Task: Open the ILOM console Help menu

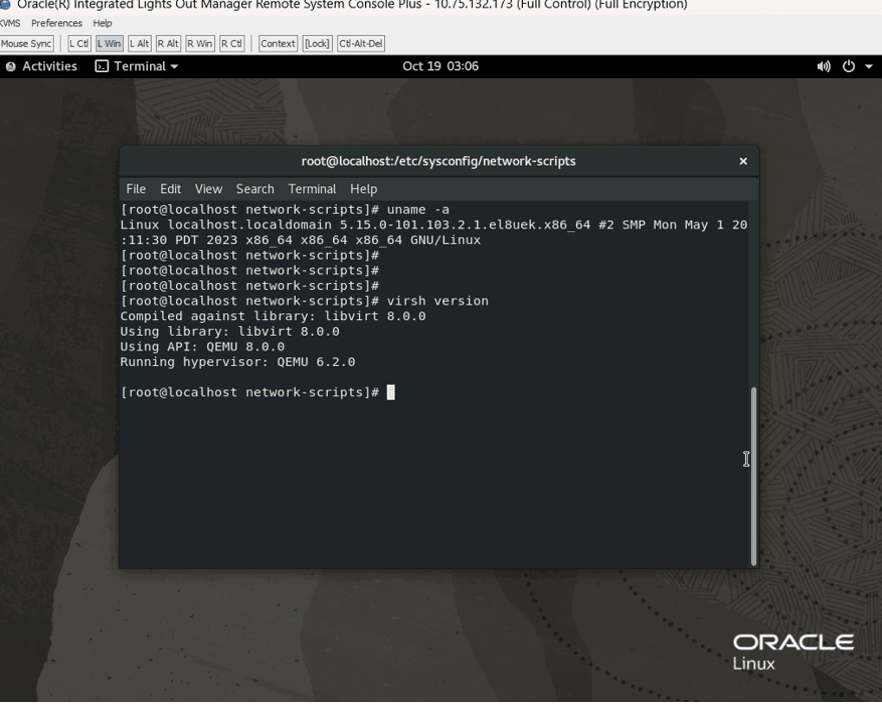Action: click(x=102, y=23)
